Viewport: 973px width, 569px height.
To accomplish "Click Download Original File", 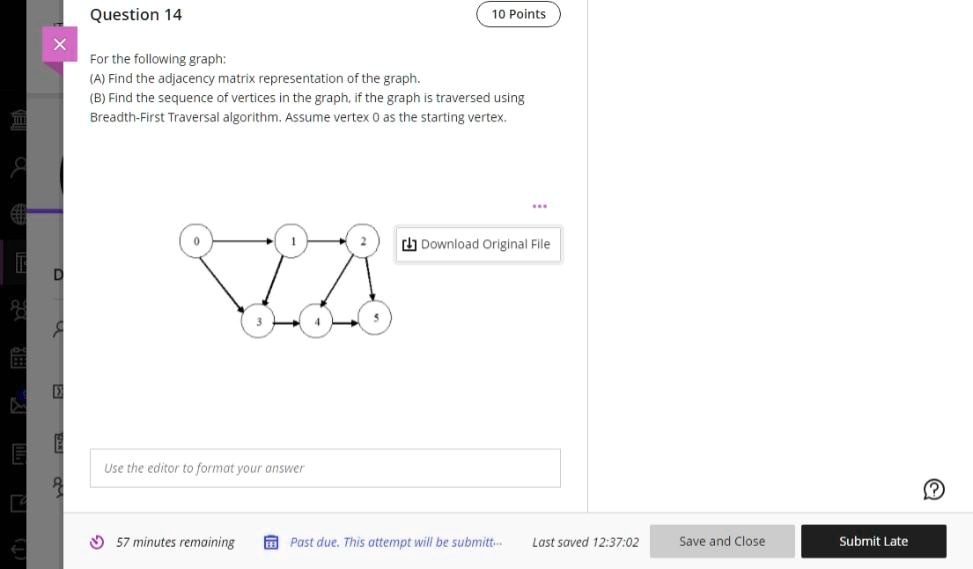I will click(x=478, y=244).
